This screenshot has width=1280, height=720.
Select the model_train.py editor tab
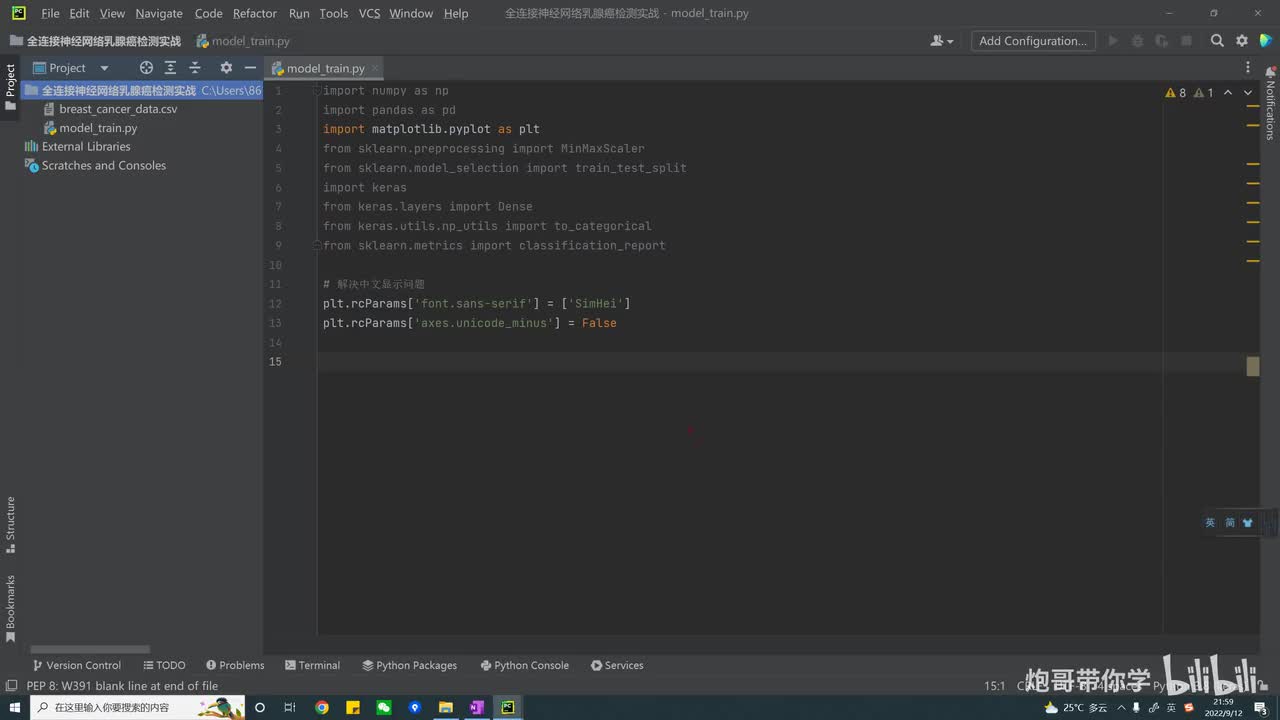point(325,69)
